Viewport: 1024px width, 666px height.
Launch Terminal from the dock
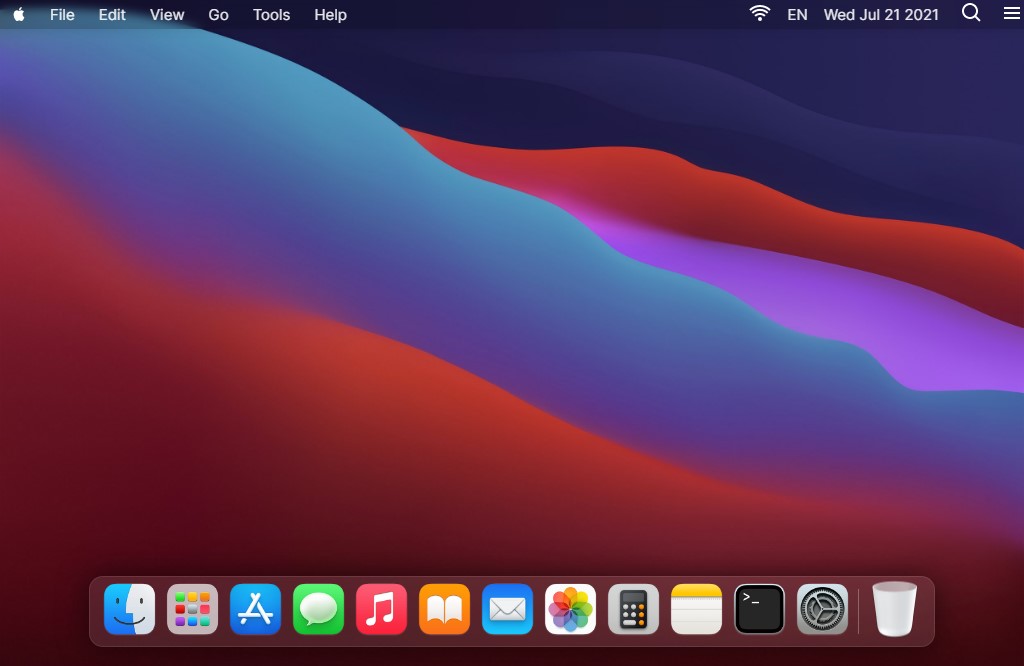[760, 609]
